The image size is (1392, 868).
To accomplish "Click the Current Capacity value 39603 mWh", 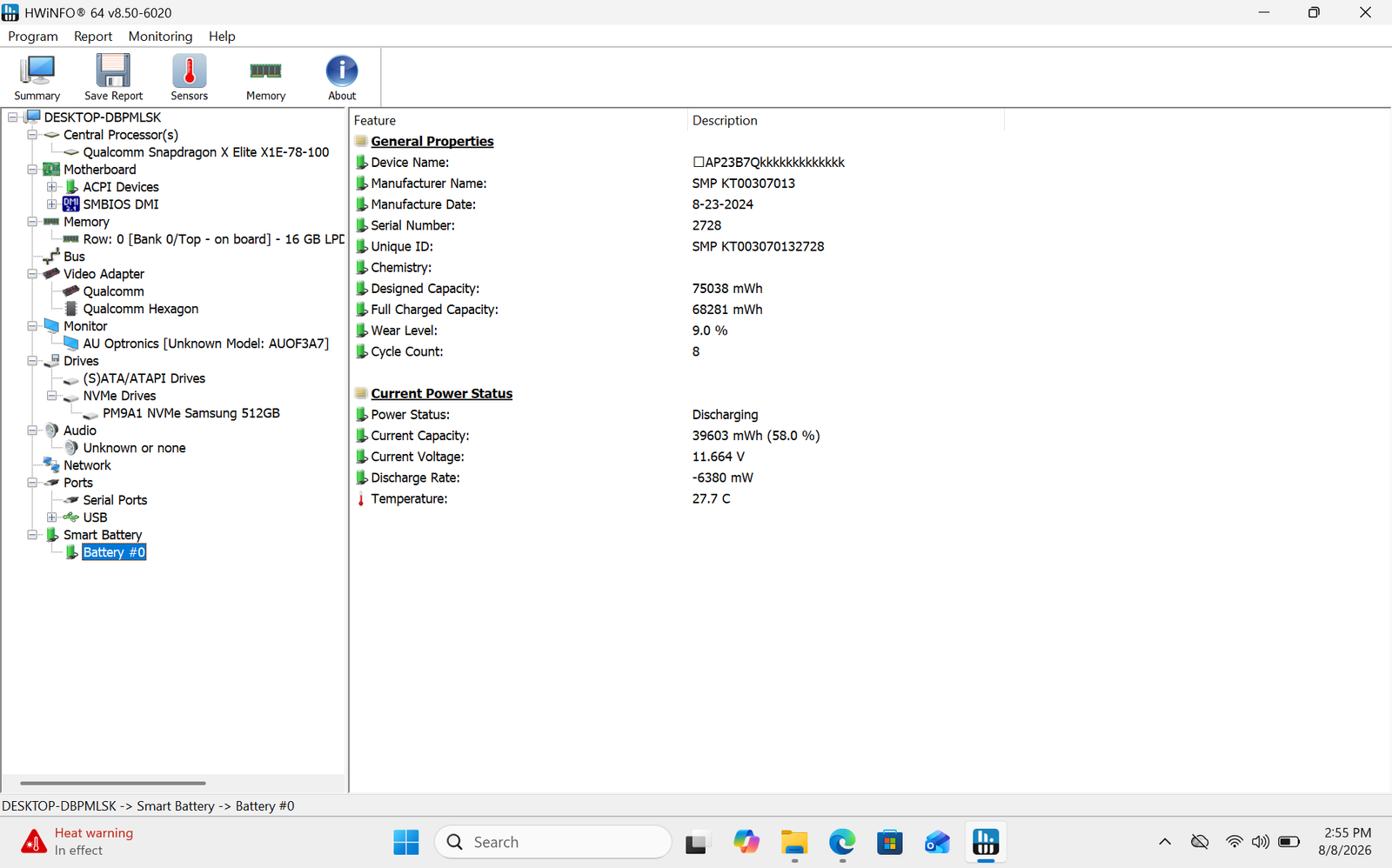I will click(x=756, y=436).
